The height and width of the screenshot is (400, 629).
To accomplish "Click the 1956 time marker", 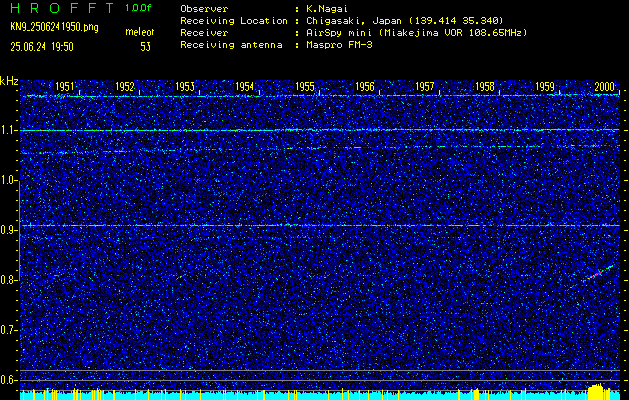I will tap(365, 87).
